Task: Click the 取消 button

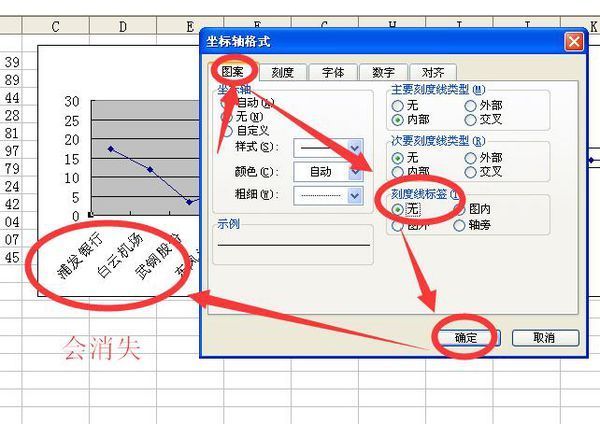Action: (545, 338)
